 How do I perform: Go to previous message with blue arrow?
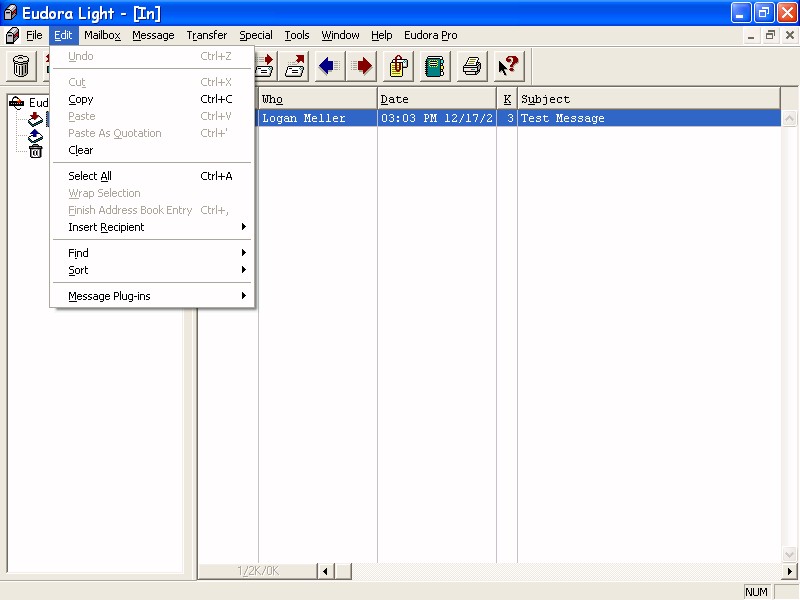pos(330,66)
